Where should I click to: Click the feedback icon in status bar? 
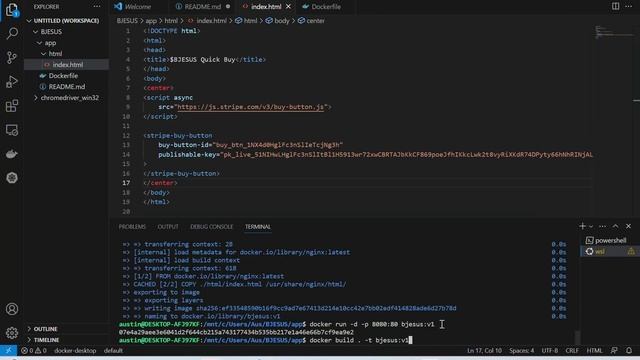pyautogui.click(x=614, y=350)
